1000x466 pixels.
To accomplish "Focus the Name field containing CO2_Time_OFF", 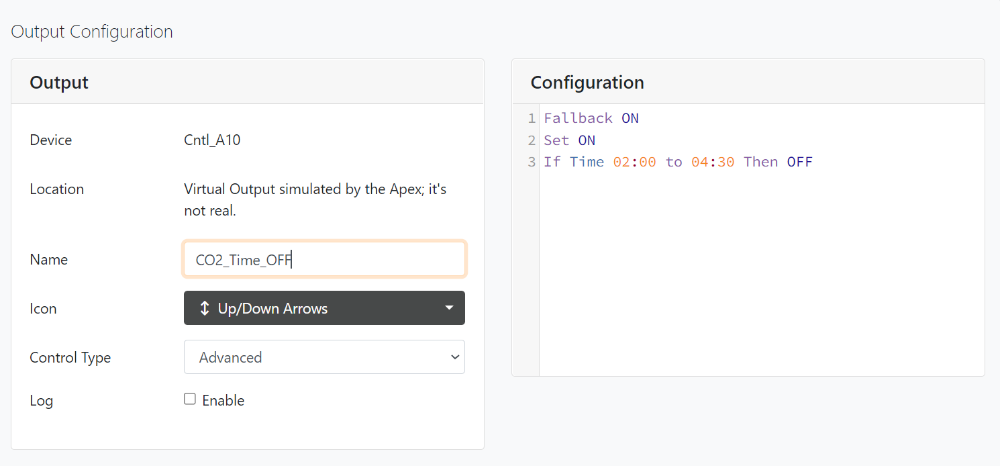I will [x=324, y=259].
